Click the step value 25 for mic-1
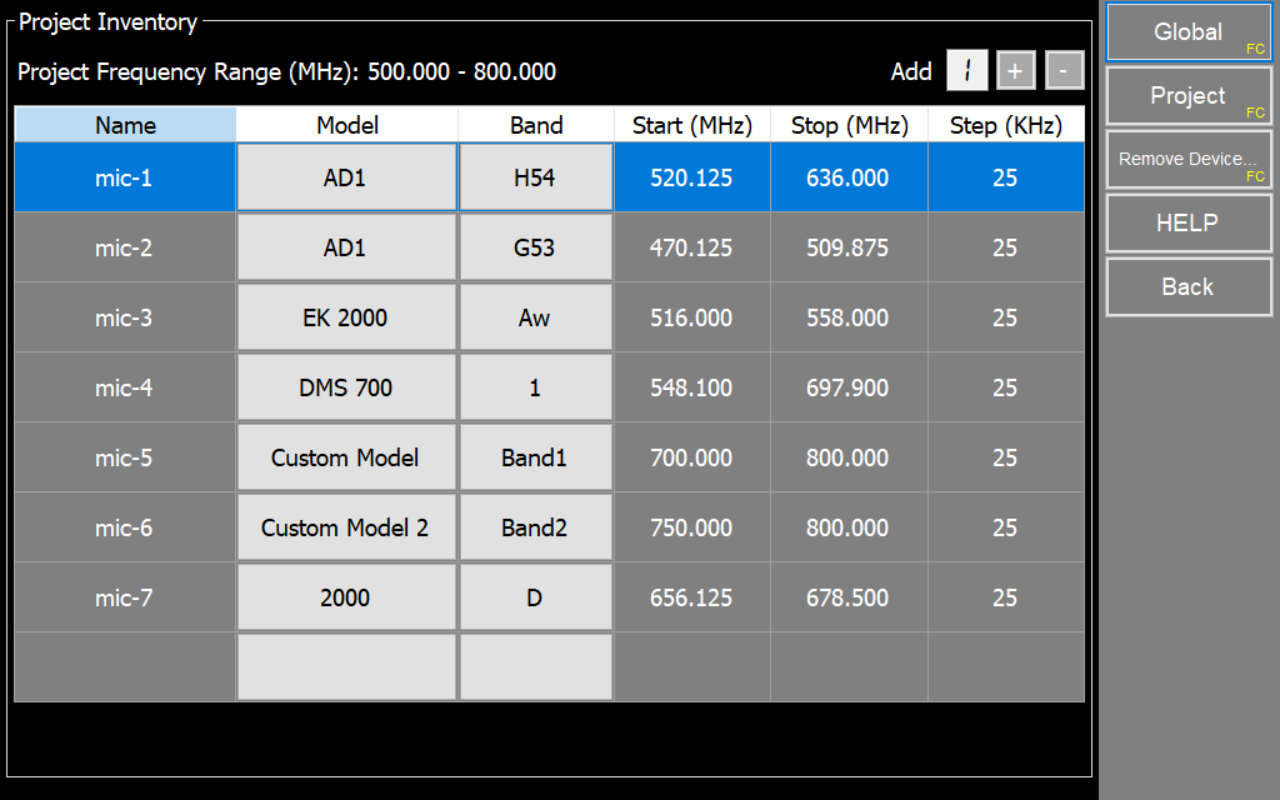Image resolution: width=1280 pixels, height=800 pixels. (x=1006, y=177)
